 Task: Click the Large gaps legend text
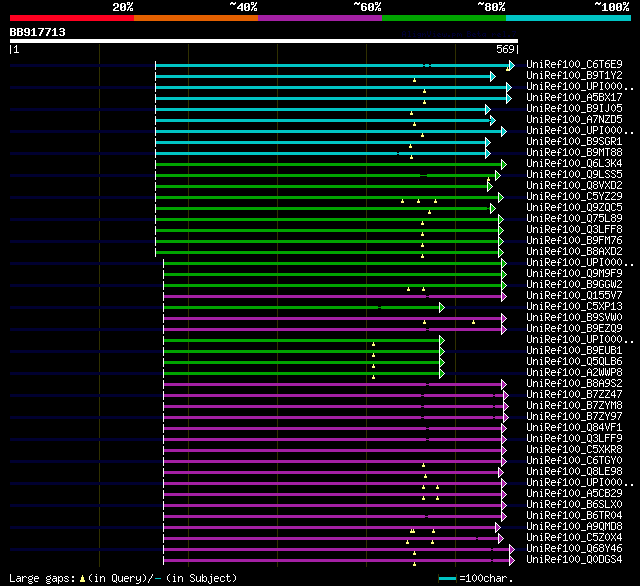point(42,578)
